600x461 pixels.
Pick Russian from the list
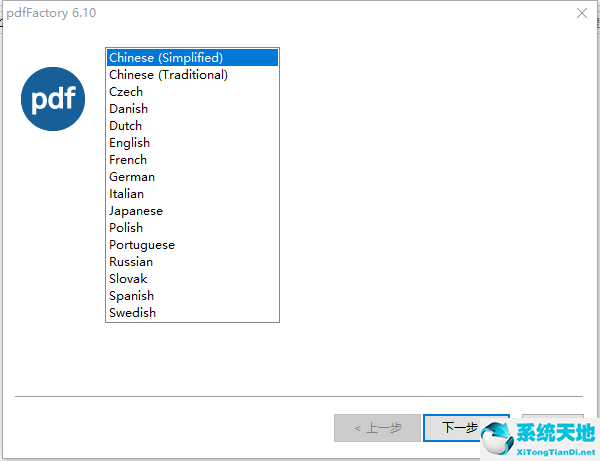[192, 262]
